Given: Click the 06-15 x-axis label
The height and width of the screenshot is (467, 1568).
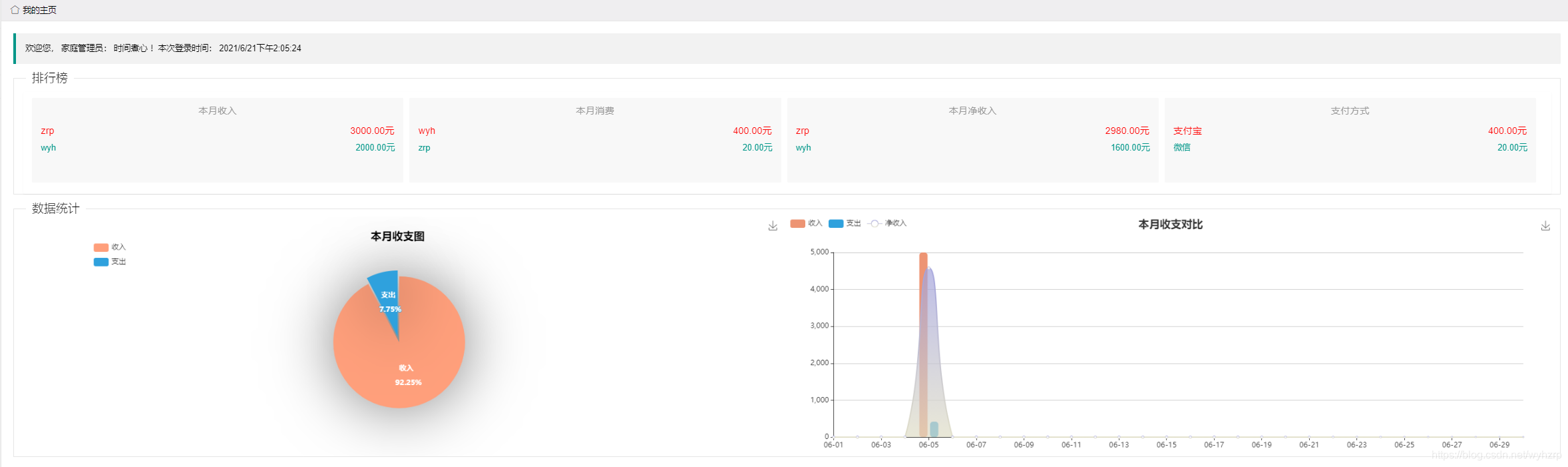Looking at the screenshot, I should tap(1166, 444).
